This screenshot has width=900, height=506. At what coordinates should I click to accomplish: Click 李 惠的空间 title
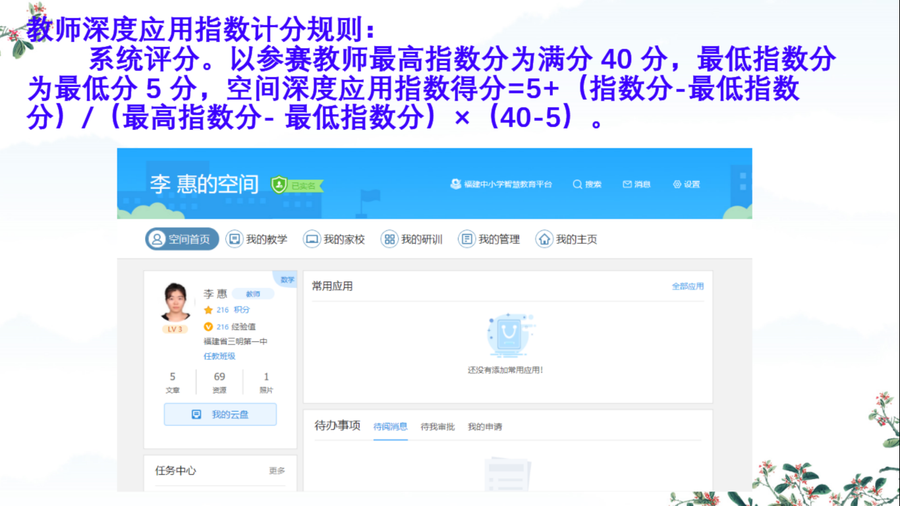click(x=204, y=184)
